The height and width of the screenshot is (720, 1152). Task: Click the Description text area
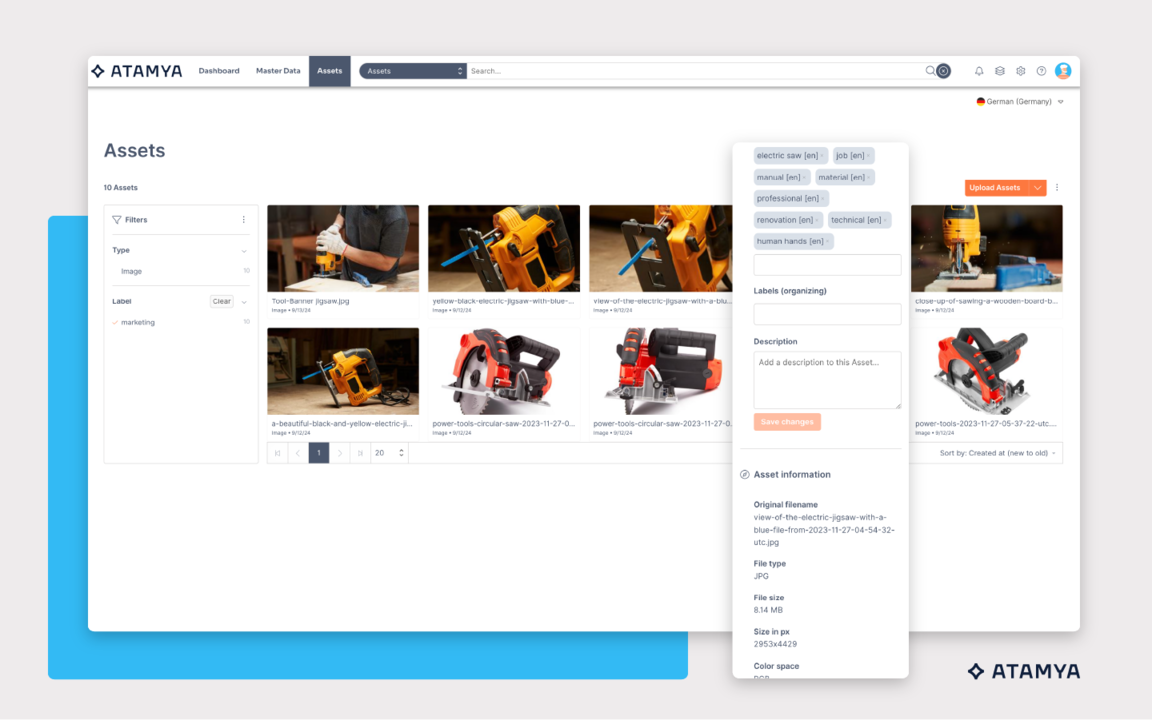tap(827, 381)
